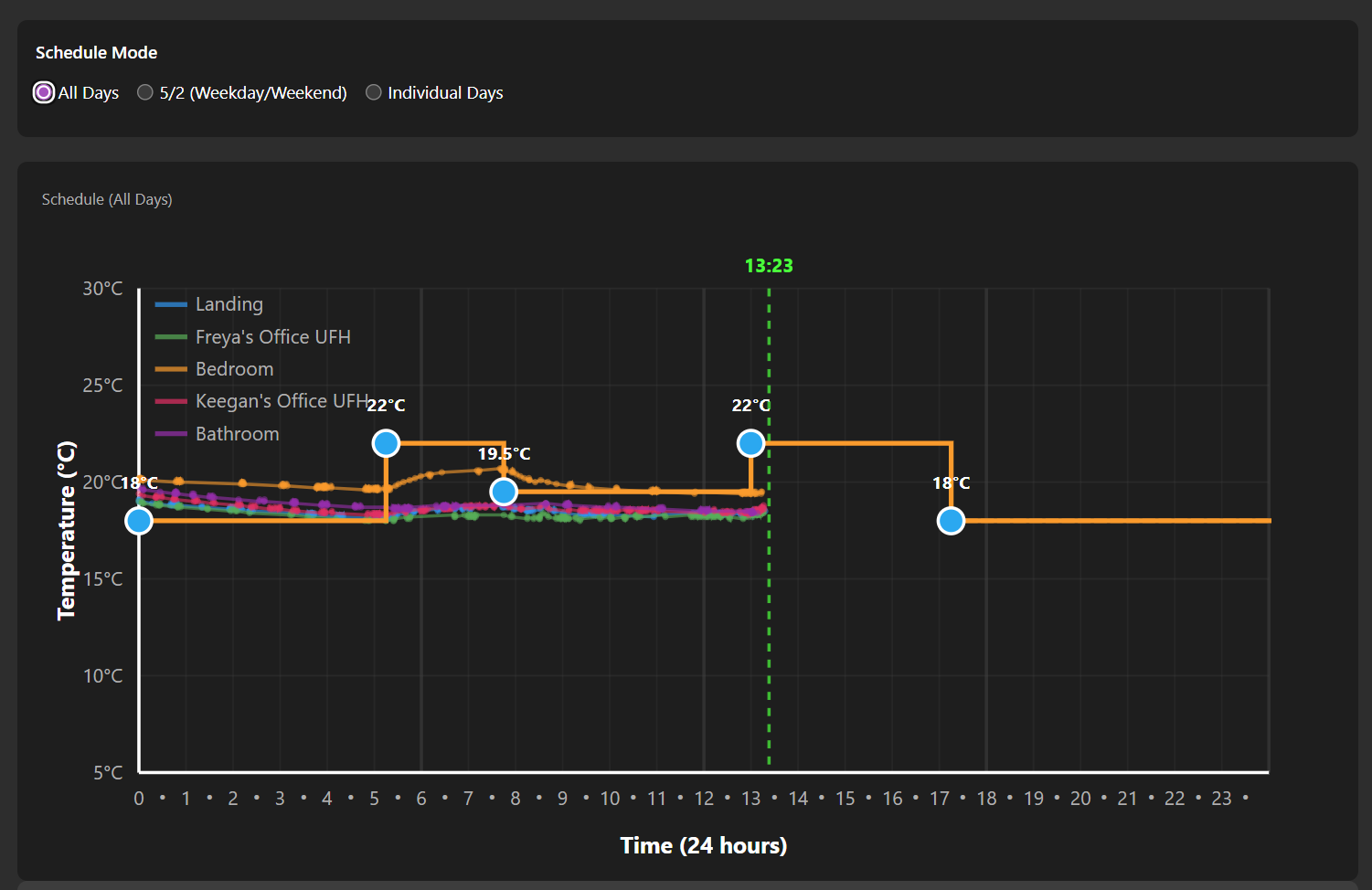Click the Schedule (All Days) chart title
1372x890 pixels.
[107, 199]
